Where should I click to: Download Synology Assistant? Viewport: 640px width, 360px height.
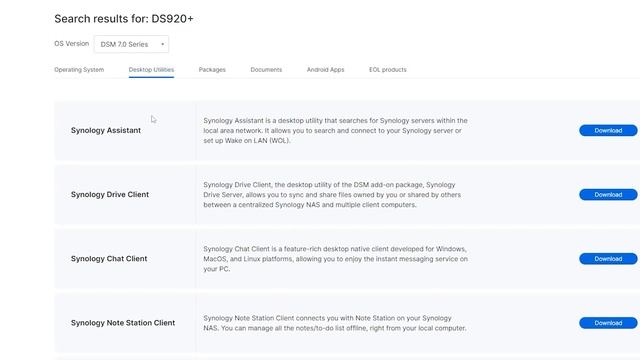pos(608,131)
